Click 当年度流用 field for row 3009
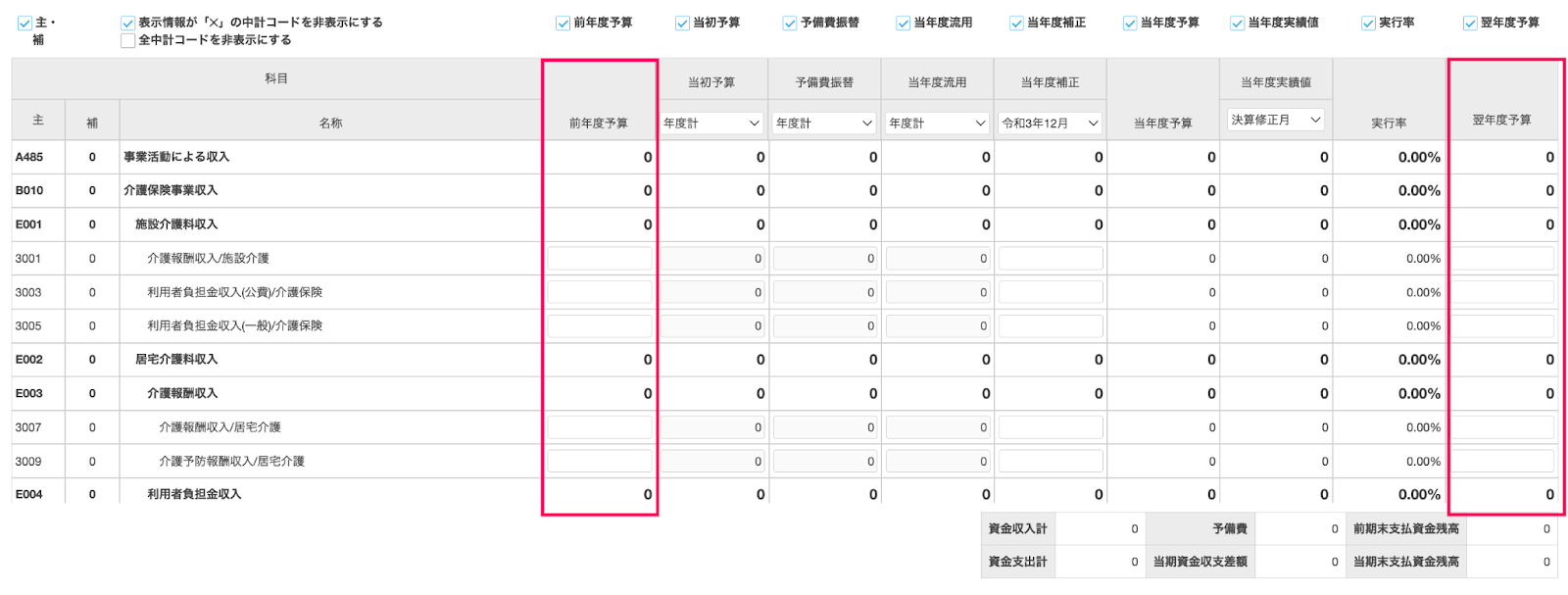The width and height of the screenshot is (1568, 595). (938, 461)
